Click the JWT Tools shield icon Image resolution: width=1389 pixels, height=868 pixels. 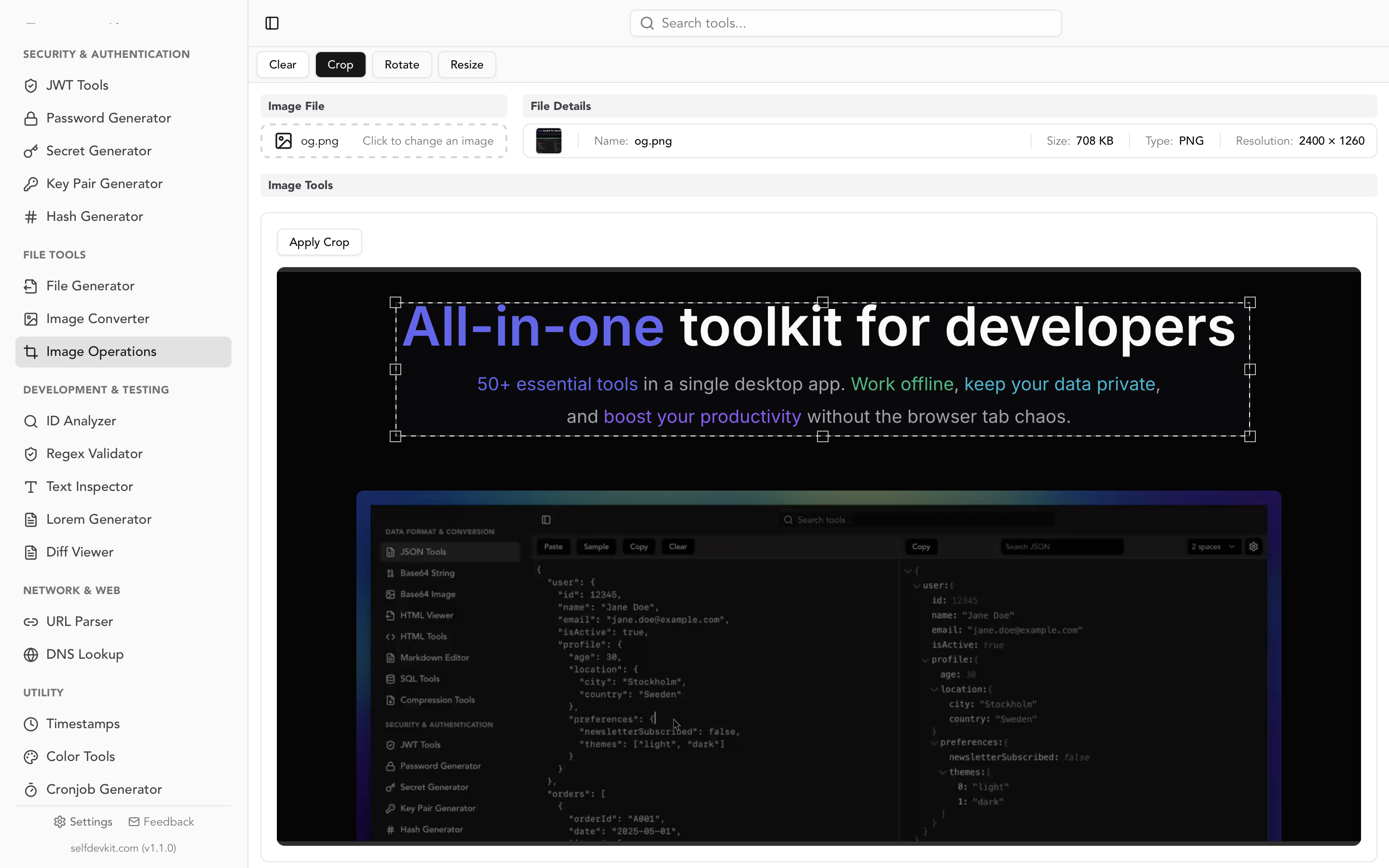pos(31,85)
